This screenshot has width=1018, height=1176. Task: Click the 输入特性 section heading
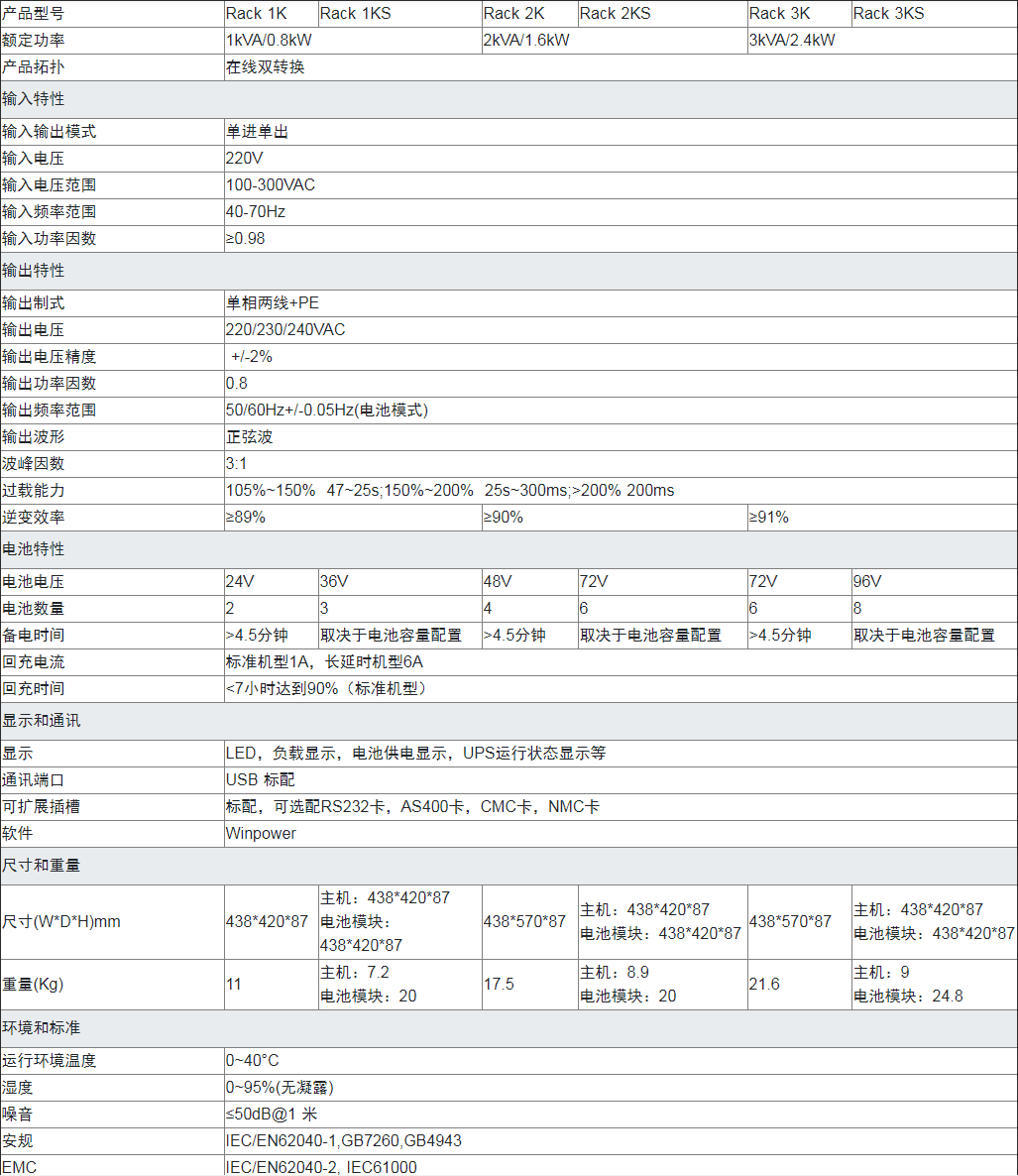pos(34,99)
